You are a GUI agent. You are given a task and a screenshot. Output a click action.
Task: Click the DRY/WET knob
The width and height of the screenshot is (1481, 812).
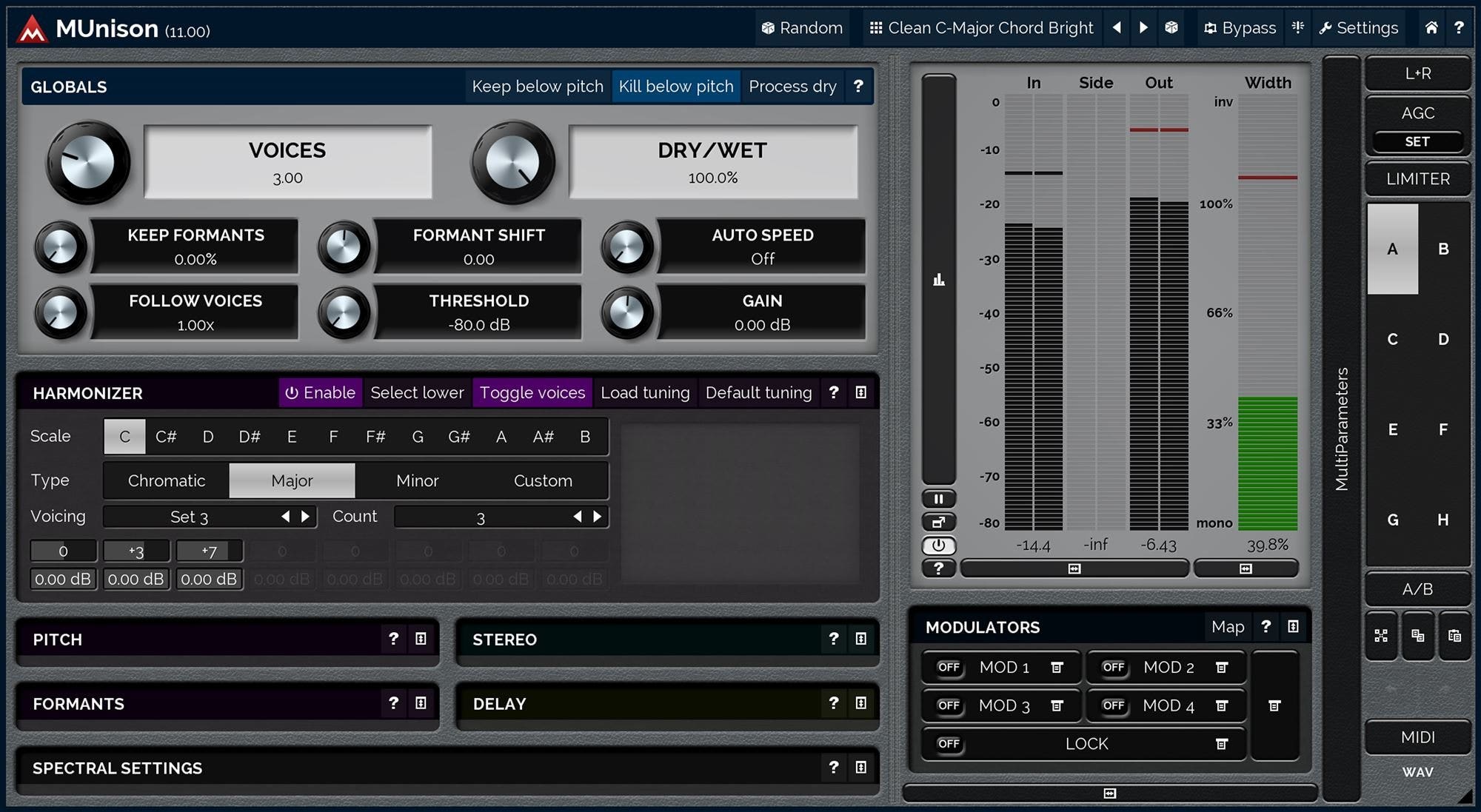(x=512, y=162)
